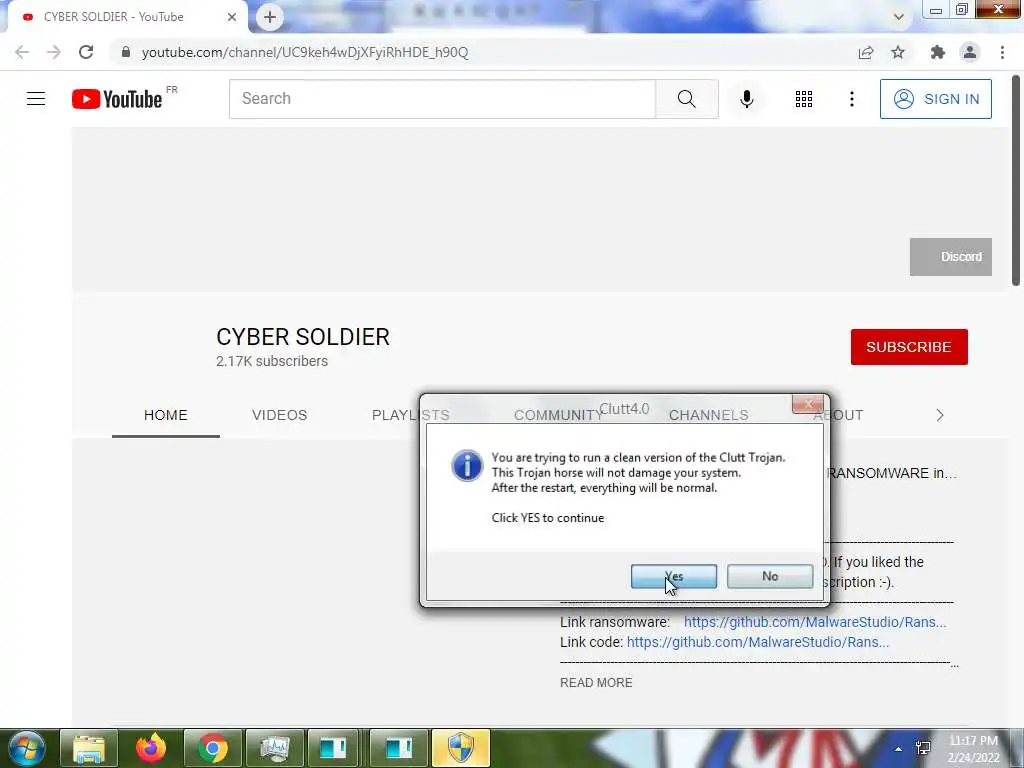Image resolution: width=1024 pixels, height=768 pixels.
Task: Open the YouTube hamburger guide menu
Action: 36,99
